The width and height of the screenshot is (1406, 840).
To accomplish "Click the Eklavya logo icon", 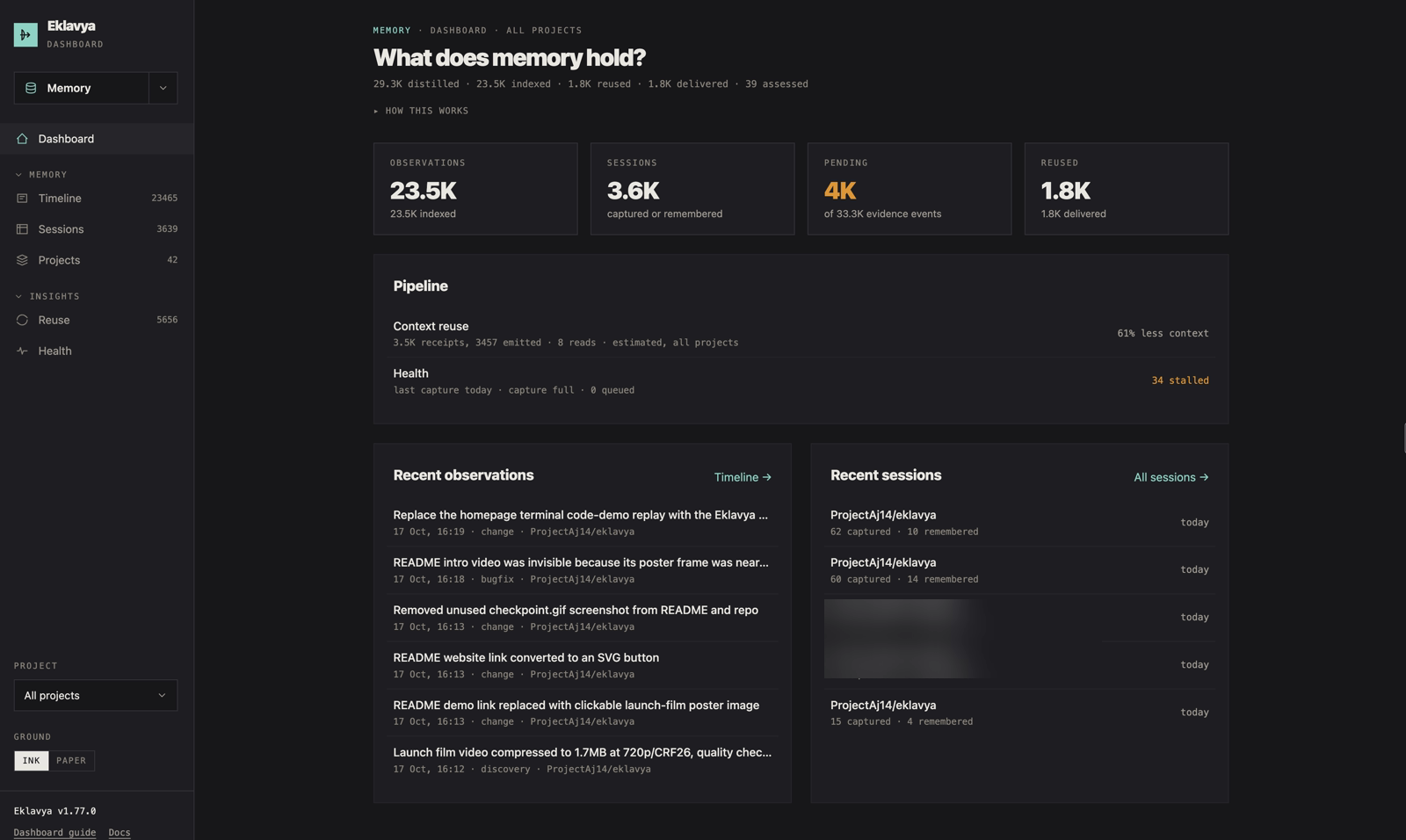I will (x=25, y=34).
